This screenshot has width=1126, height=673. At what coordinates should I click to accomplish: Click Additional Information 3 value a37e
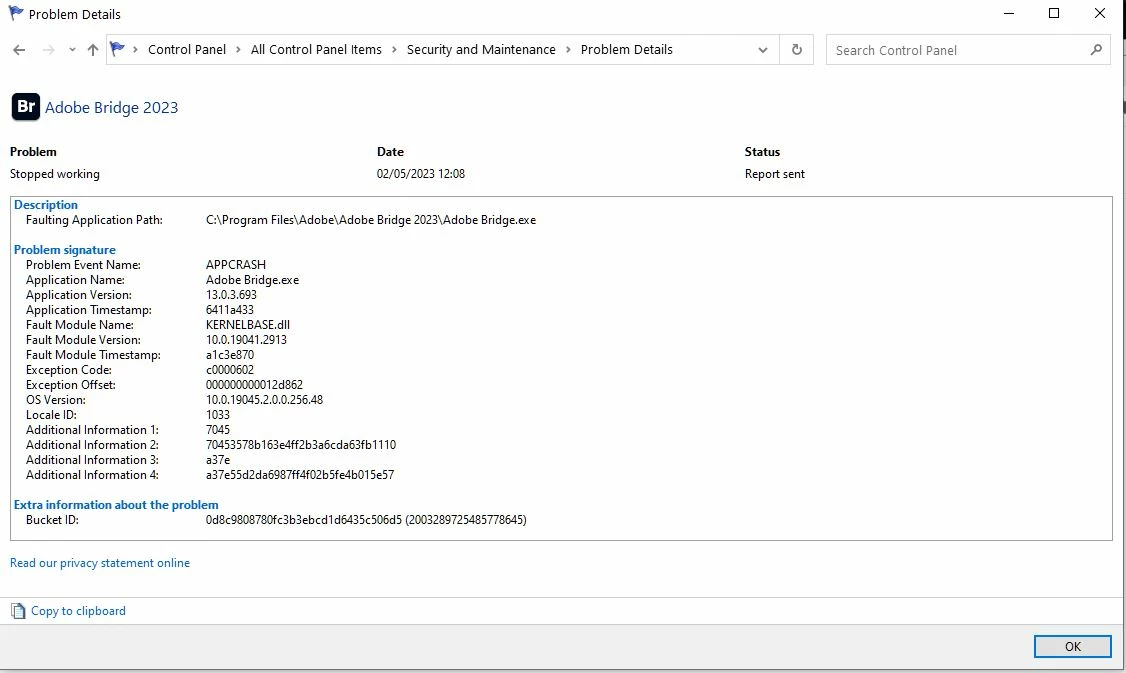(218, 460)
